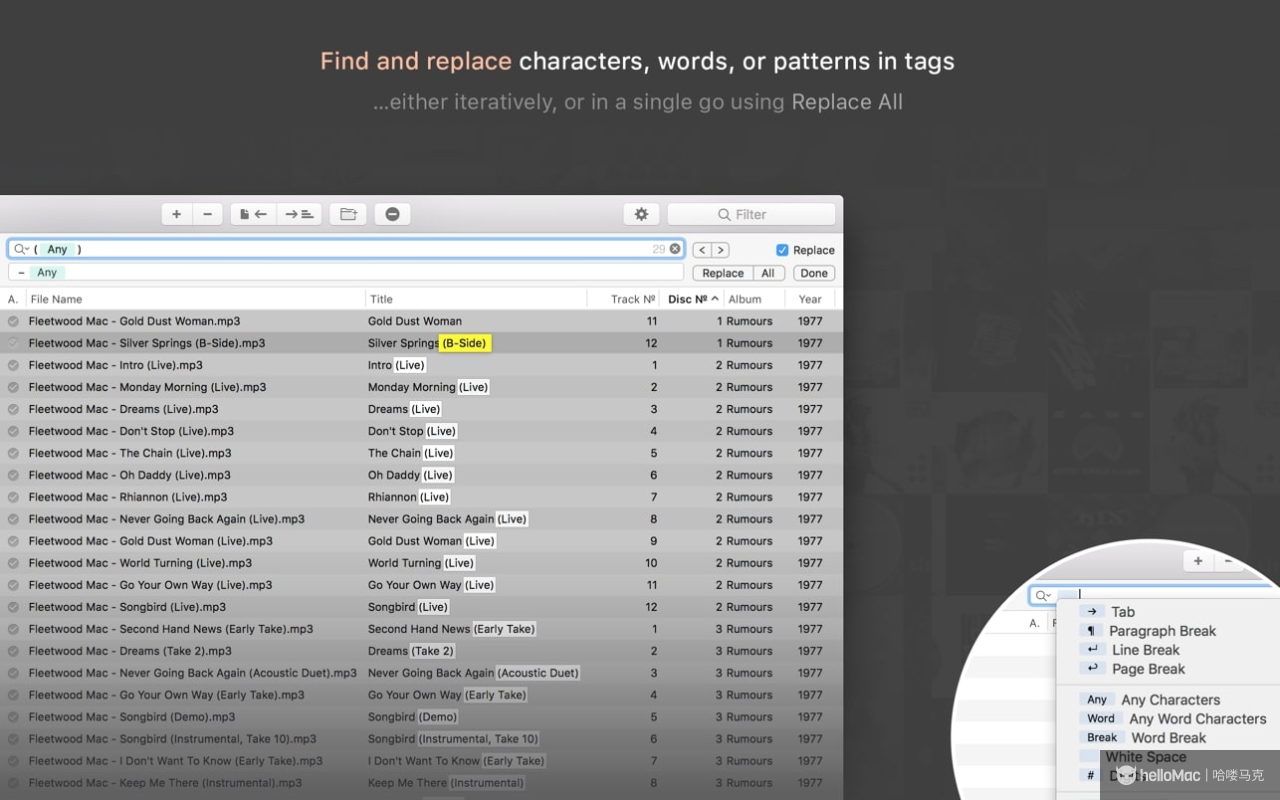Click in the replace-with field
The image size is (1280, 800).
pos(346,272)
